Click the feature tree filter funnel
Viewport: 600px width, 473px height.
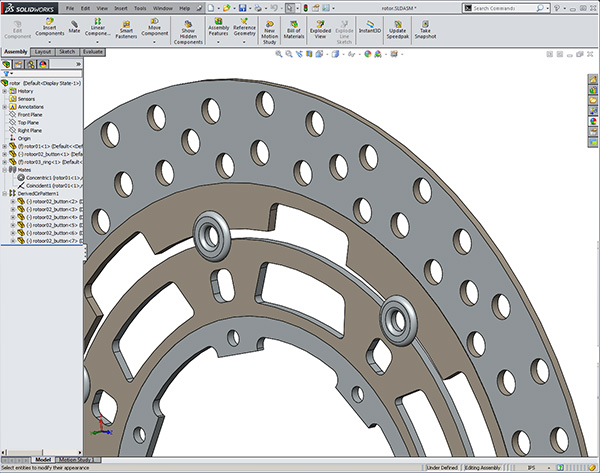tap(6, 73)
